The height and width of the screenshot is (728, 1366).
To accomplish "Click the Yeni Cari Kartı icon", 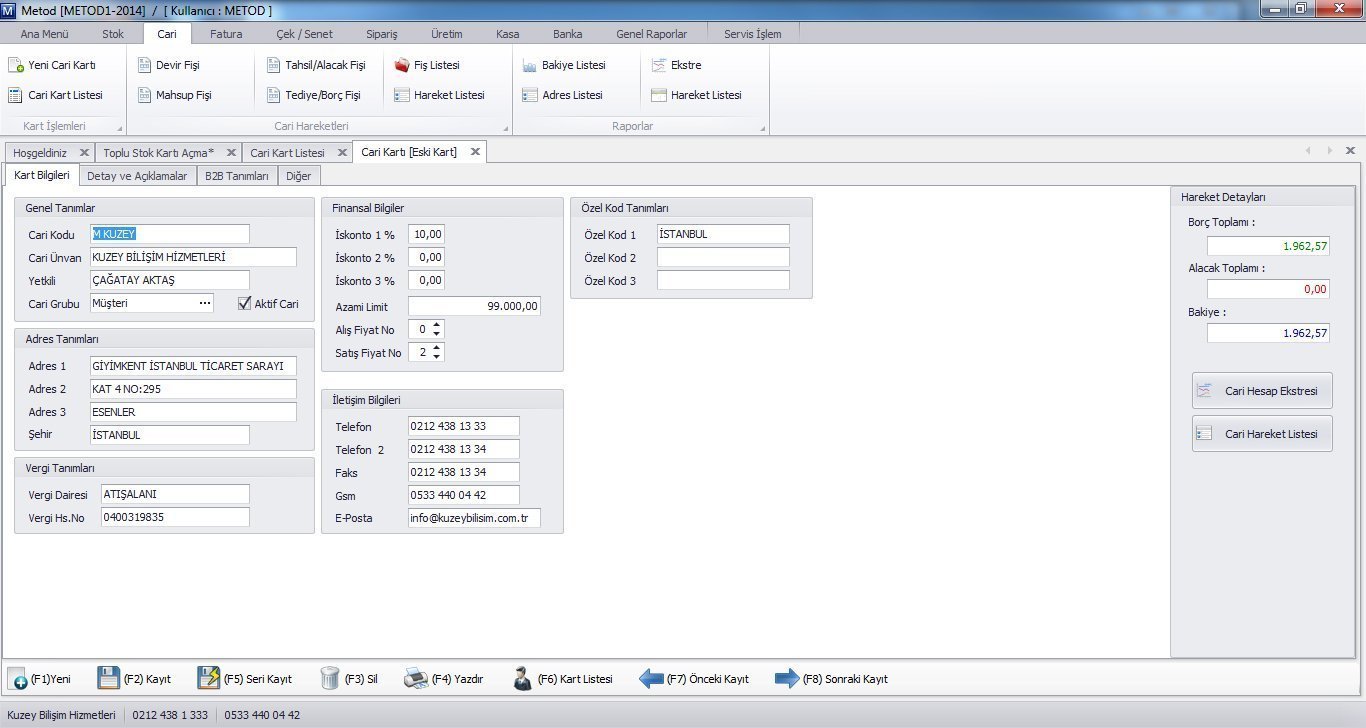I will point(15,65).
